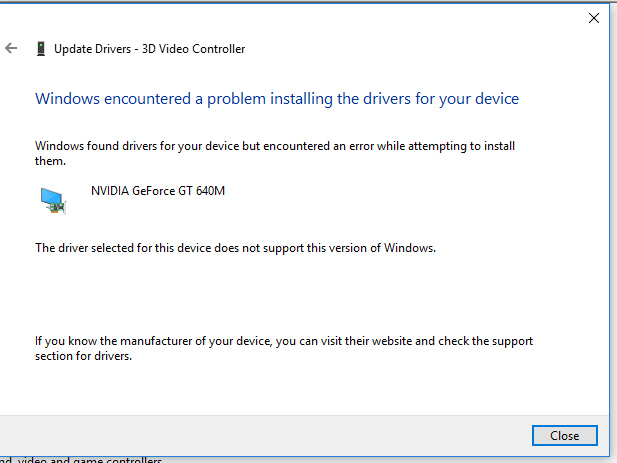Go back using the left arrow
This screenshot has width=617, height=463.
click(x=11, y=48)
